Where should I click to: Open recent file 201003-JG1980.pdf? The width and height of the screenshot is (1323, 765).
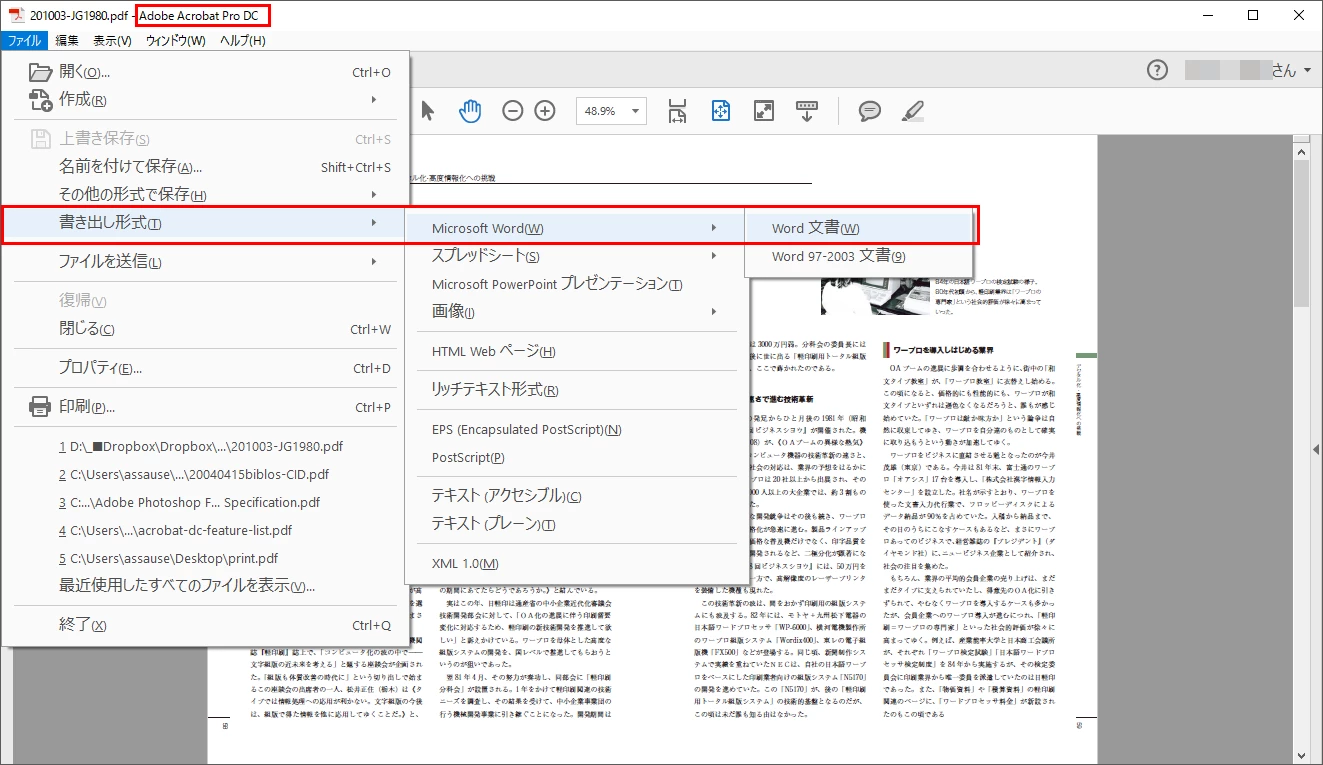(205, 446)
